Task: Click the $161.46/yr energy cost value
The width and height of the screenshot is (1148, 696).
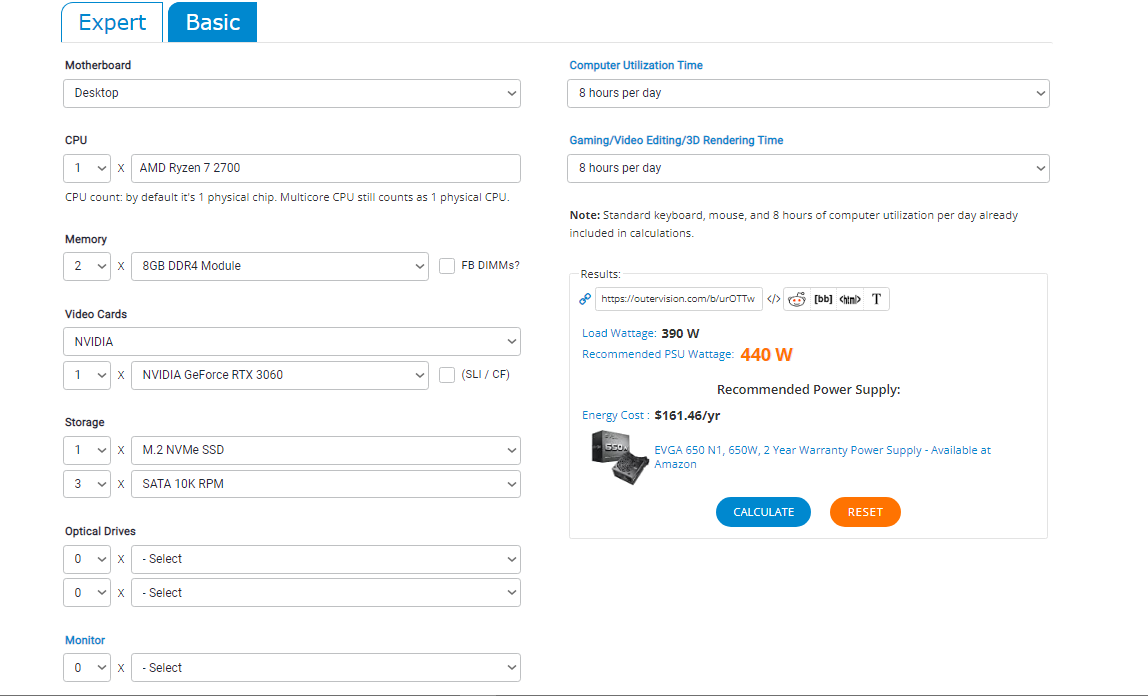Action: pyautogui.click(x=687, y=416)
